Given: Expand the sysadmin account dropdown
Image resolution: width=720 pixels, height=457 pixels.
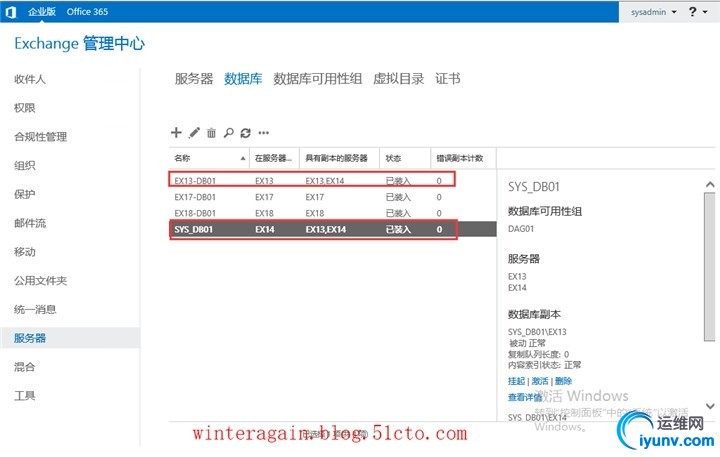Looking at the screenshot, I should (x=653, y=12).
